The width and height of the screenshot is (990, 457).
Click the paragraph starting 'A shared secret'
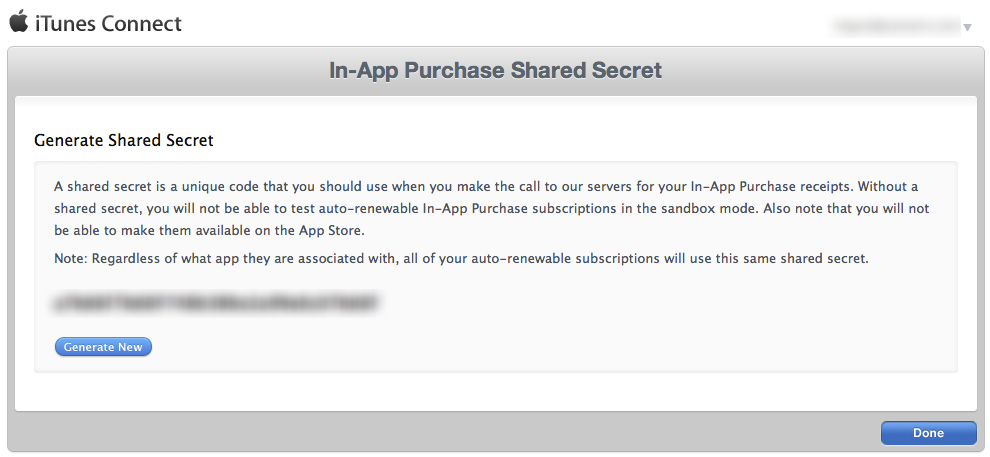tap(491, 208)
